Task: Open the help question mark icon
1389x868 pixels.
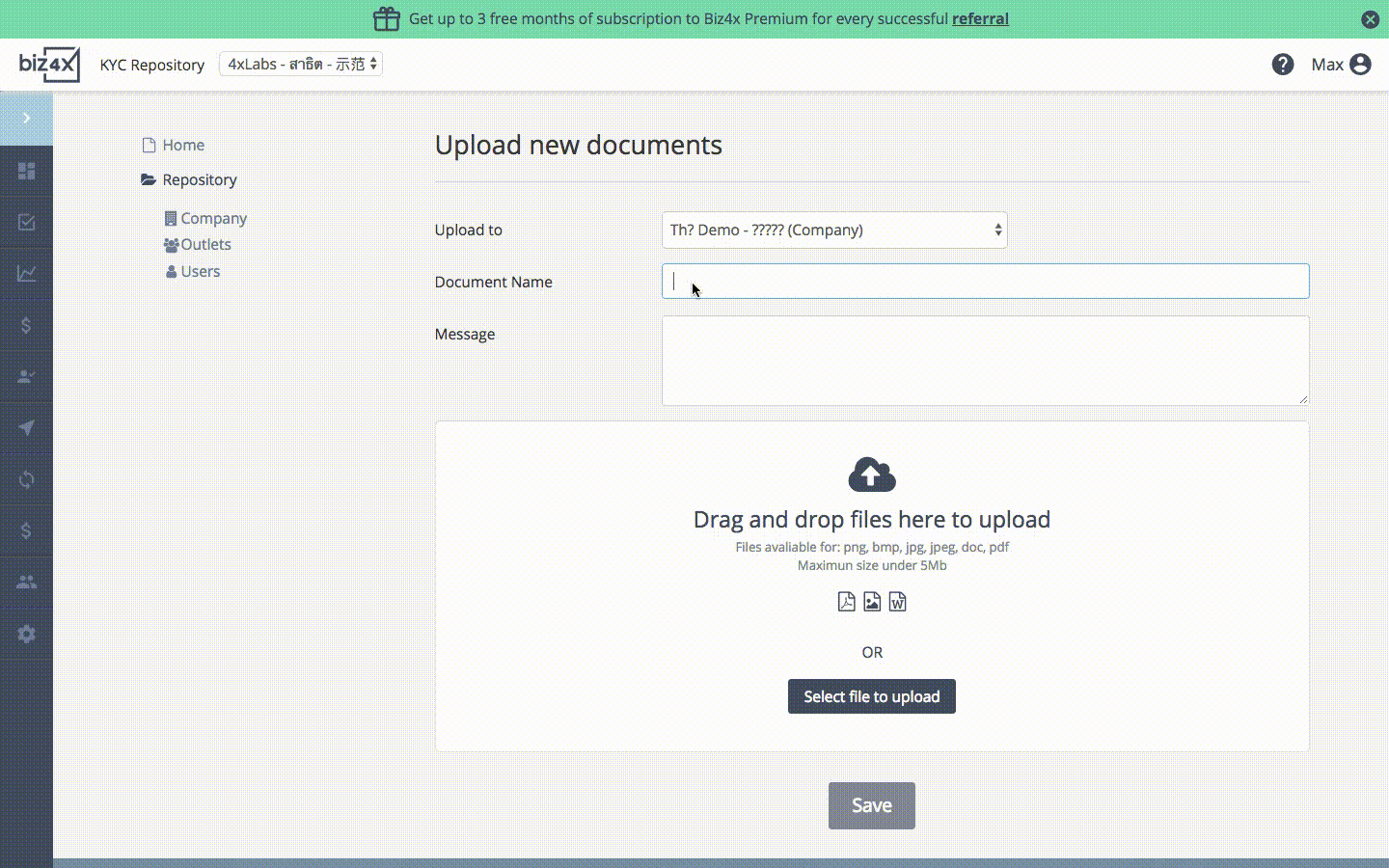Action: [1282, 65]
